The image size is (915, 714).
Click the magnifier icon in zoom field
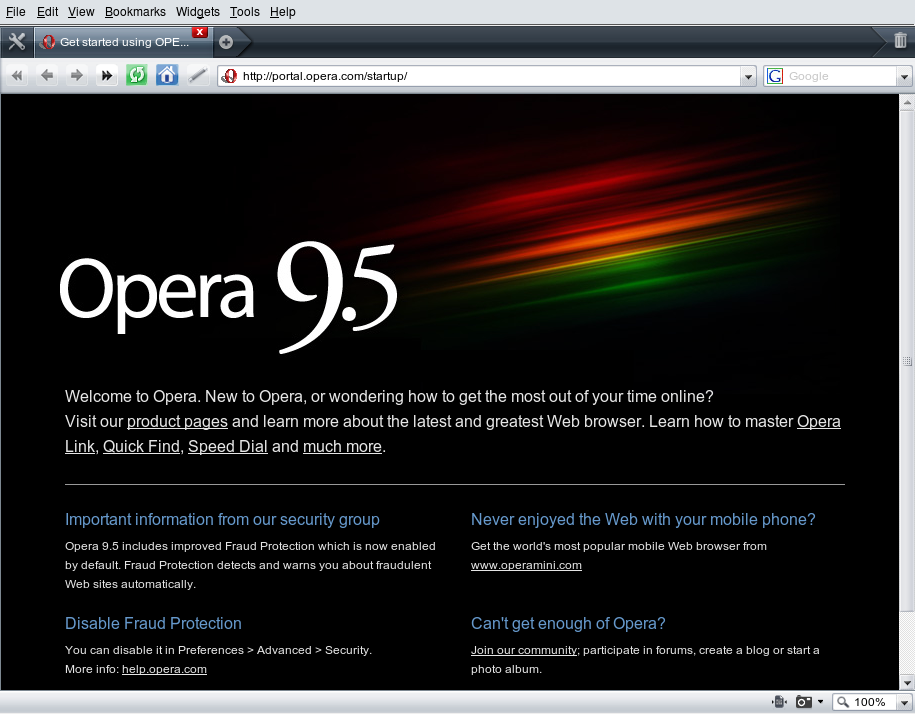(843, 702)
